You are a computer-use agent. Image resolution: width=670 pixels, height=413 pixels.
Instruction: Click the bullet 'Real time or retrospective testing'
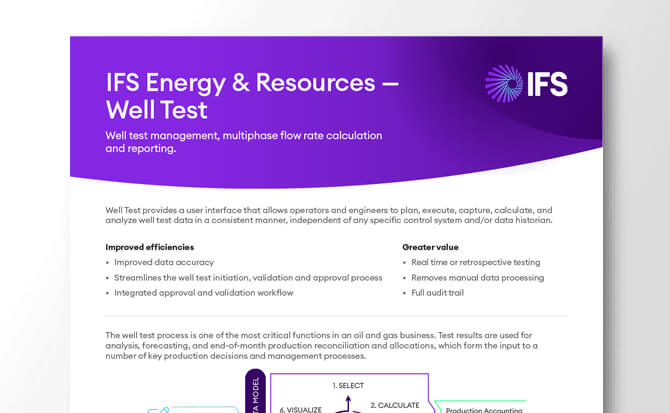(476, 262)
